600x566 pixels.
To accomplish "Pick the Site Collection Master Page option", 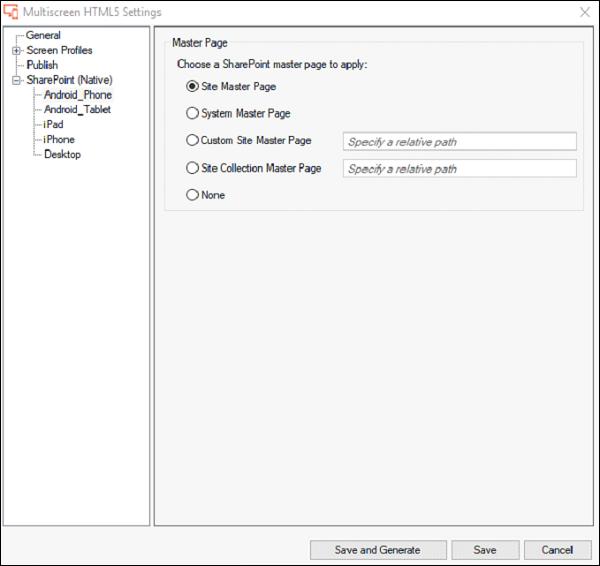I will pyautogui.click(x=192, y=168).
